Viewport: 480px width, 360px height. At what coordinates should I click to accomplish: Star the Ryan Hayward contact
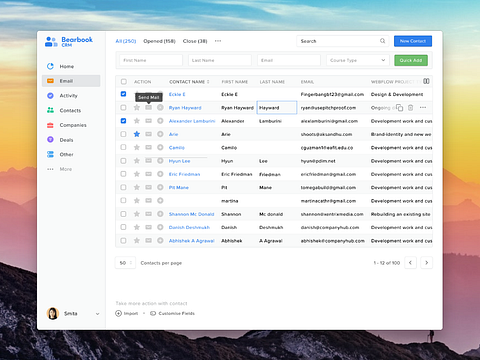pos(137,107)
